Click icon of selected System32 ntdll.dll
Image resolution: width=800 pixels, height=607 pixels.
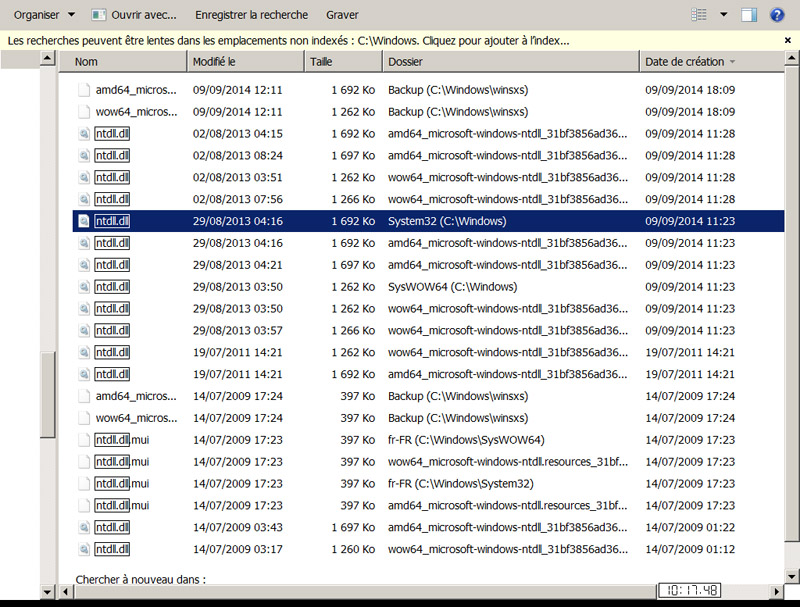tap(84, 221)
